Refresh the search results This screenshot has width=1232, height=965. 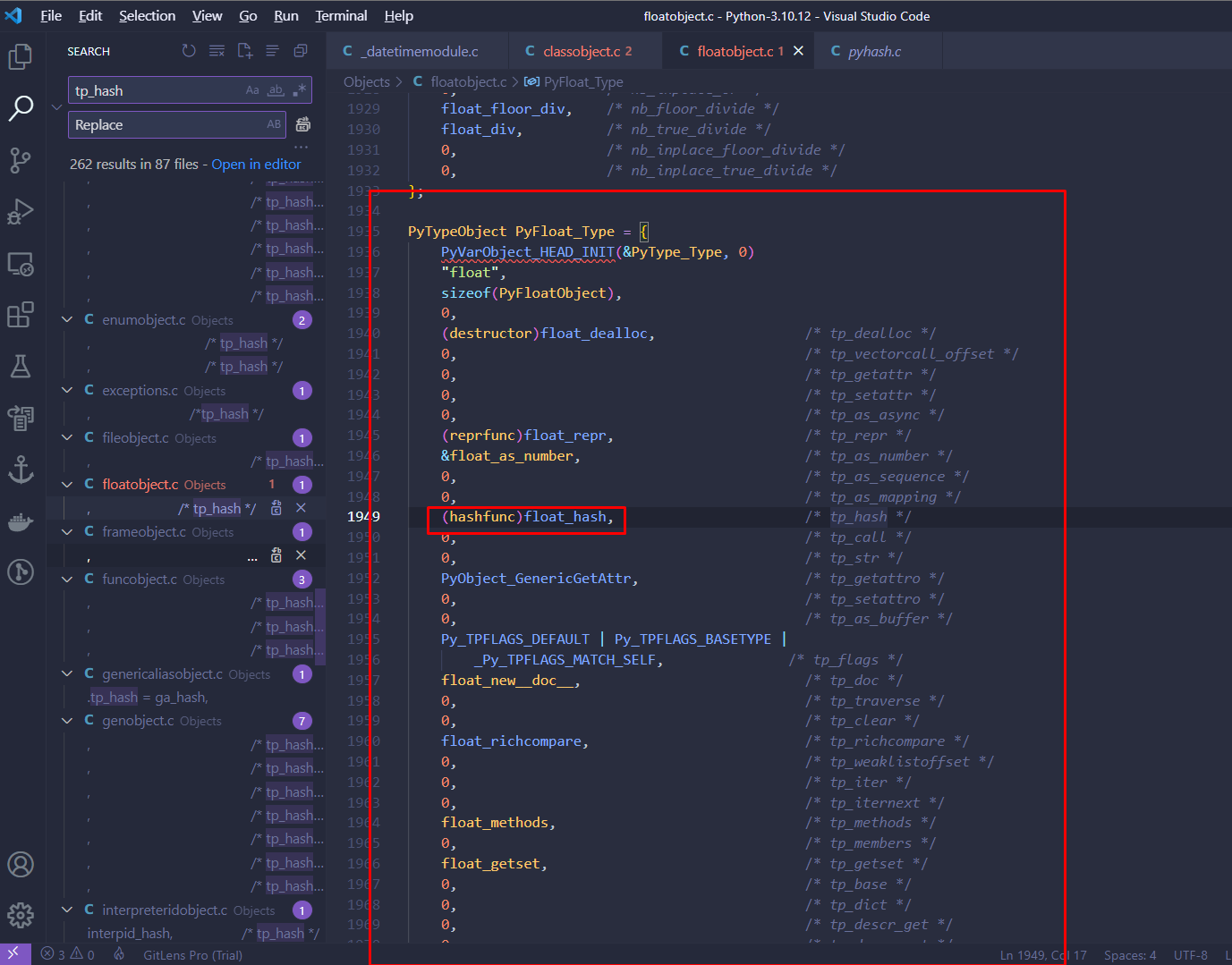click(189, 51)
